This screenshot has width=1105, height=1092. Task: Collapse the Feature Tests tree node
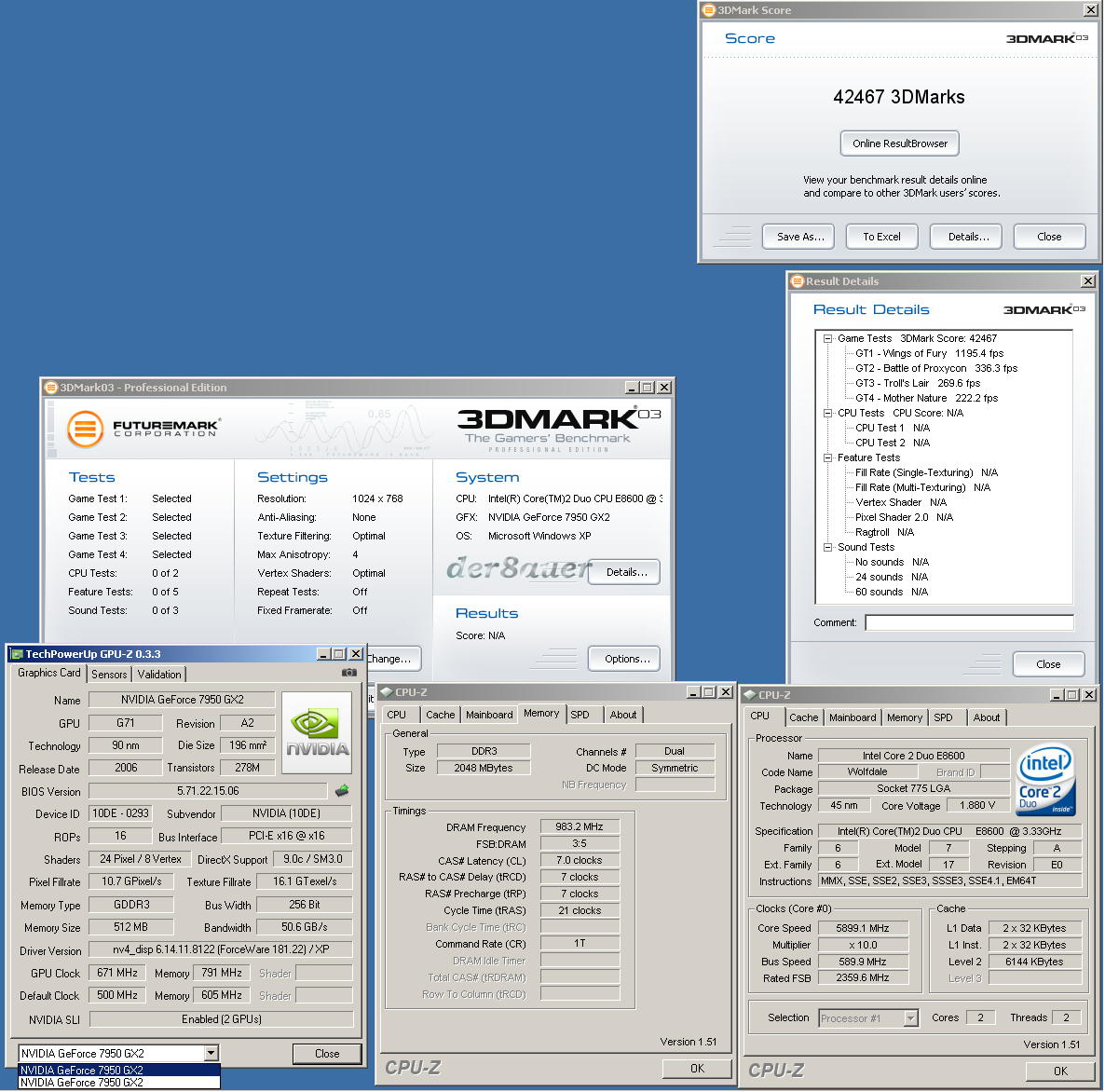pyautogui.click(x=828, y=457)
